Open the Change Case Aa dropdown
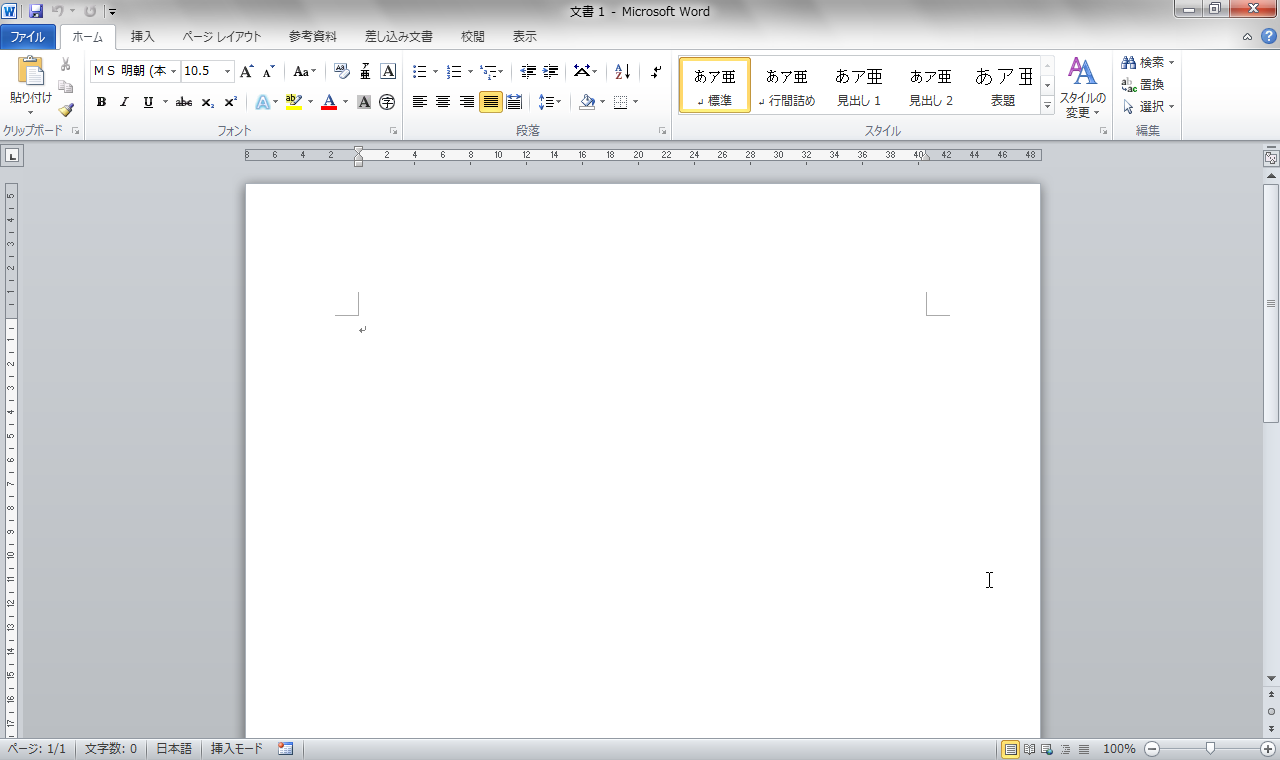The height and width of the screenshot is (760, 1280). [x=304, y=71]
